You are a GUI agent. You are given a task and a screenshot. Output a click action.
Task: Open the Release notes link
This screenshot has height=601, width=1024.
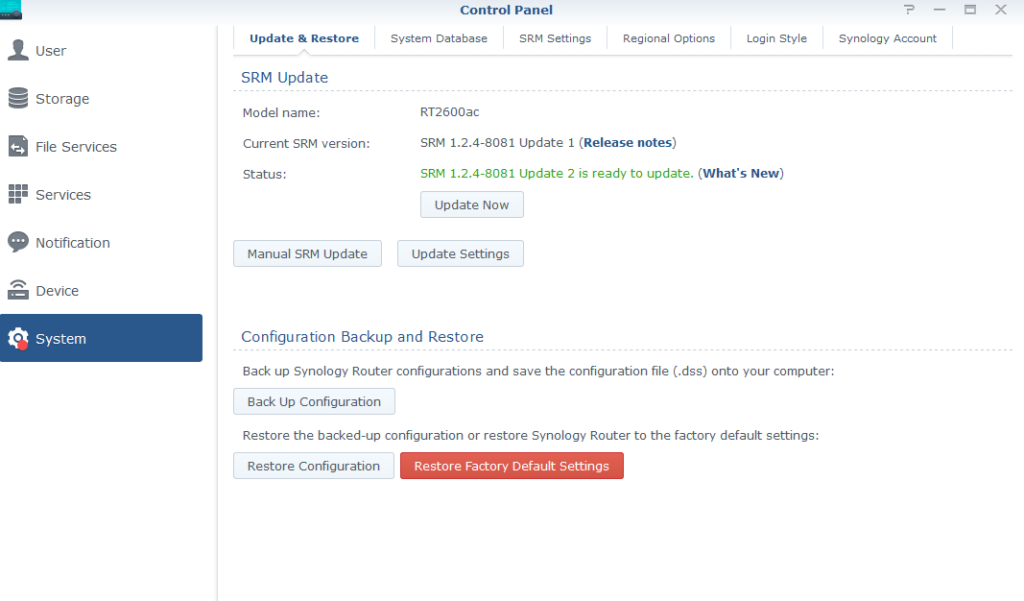point(628,143)
